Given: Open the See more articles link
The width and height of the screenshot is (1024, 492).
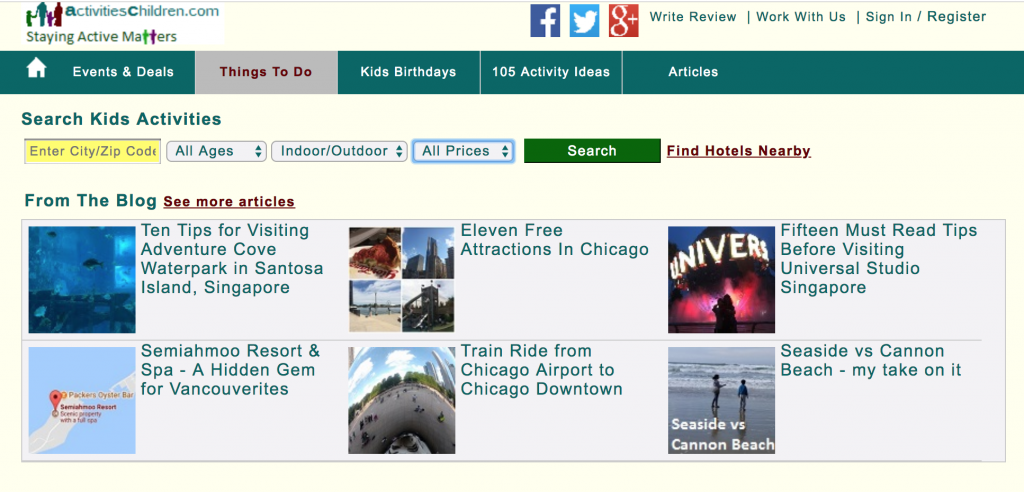Looking at the screenshot, I should tap(229, 202).
